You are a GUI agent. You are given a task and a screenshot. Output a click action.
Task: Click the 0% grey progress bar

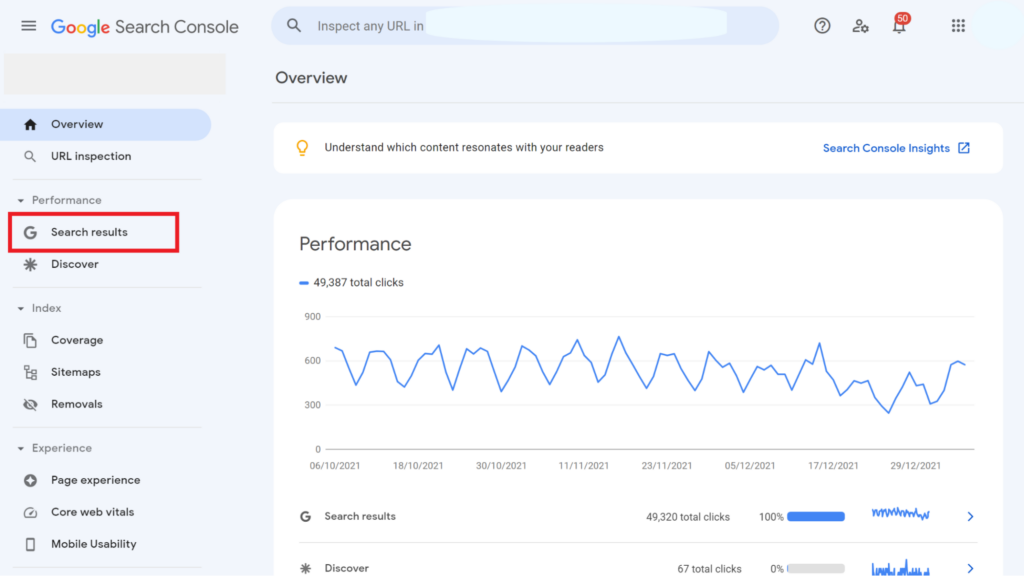[x=816, y=569]
